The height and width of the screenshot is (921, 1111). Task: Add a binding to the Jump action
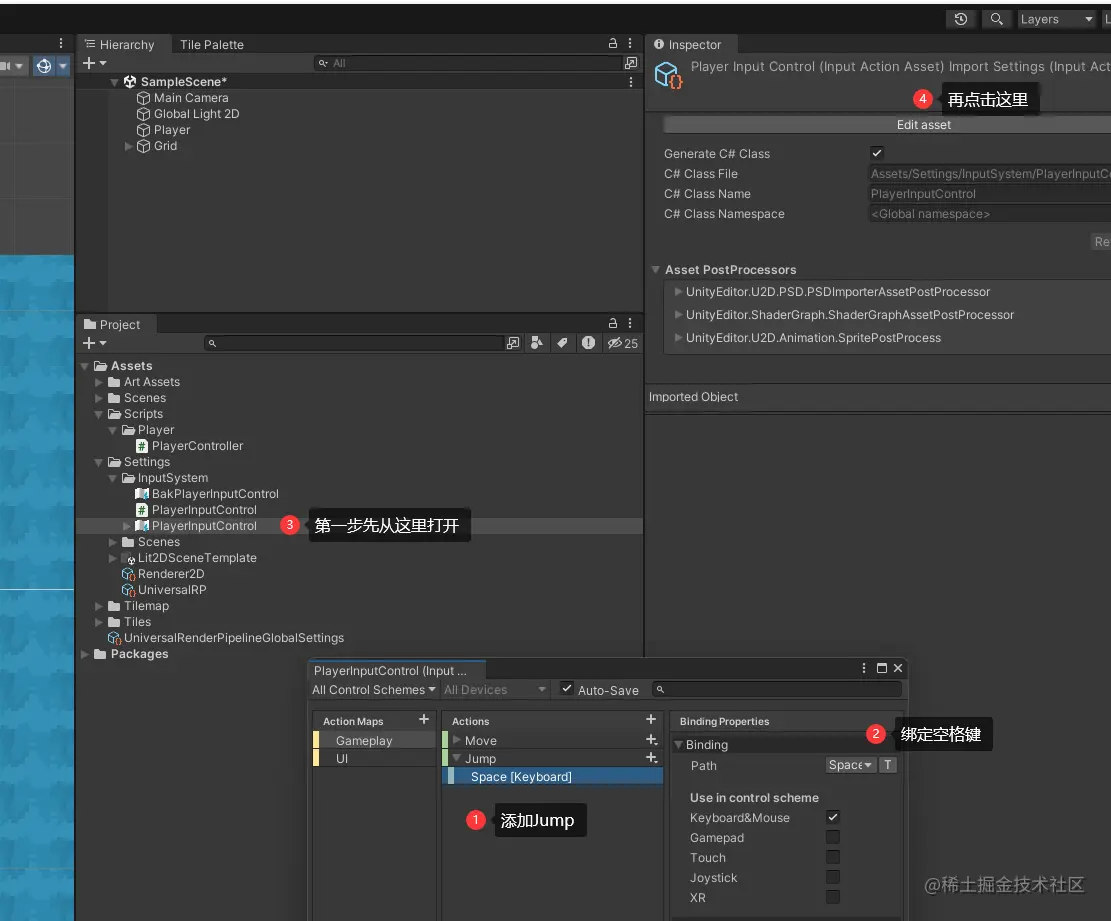click(x=651, y=758)
